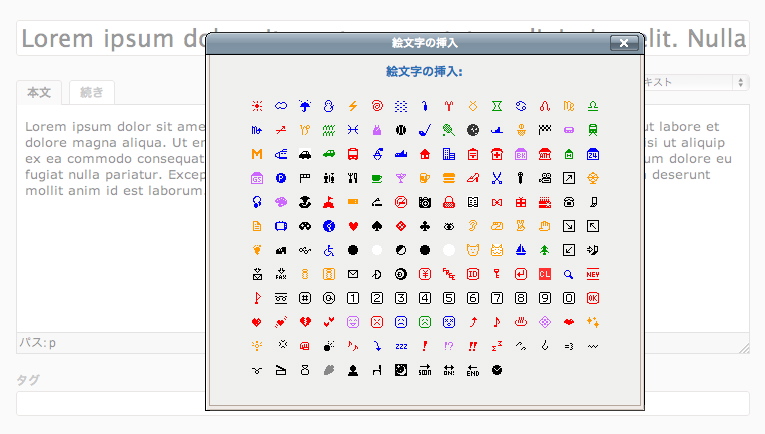Select the blue magnifying glass emoji
Screen dimensions: 765x434
tap(569, 274)
